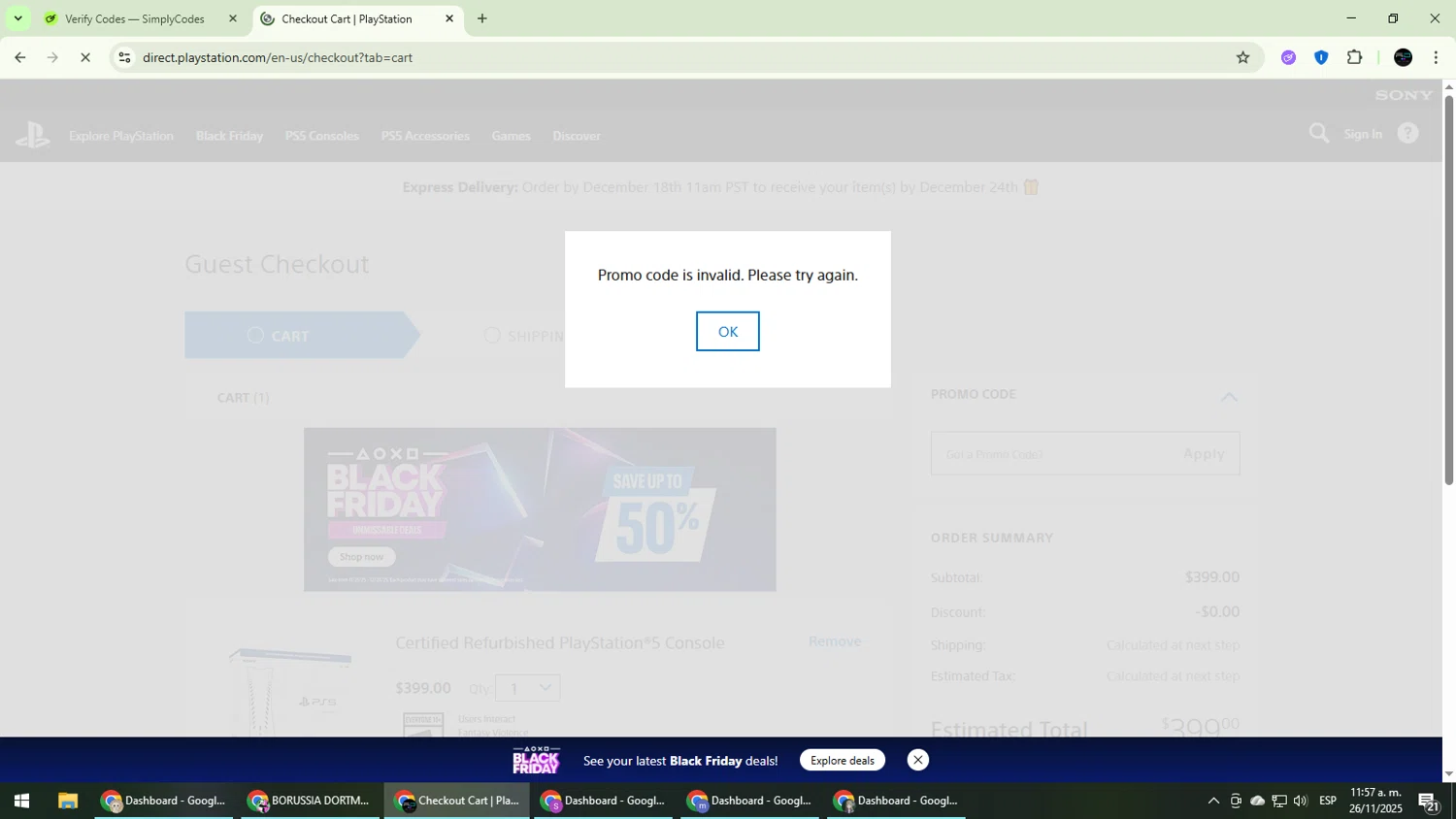Collapse the Promo Code section chevron

tap(1229, 396)
